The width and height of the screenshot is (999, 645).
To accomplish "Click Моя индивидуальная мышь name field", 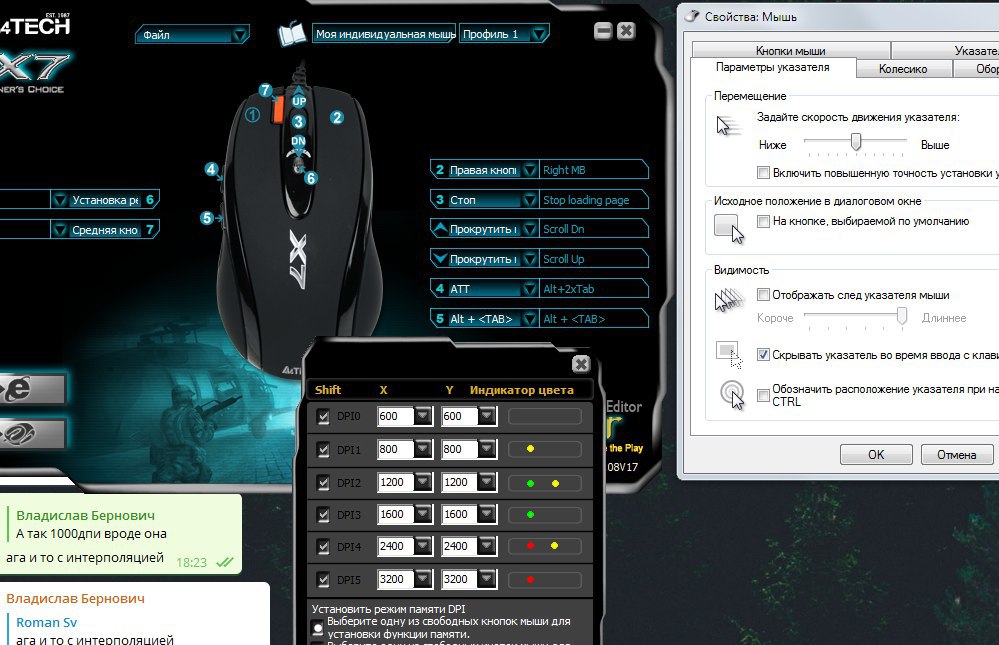I will [x=384, y=34].
